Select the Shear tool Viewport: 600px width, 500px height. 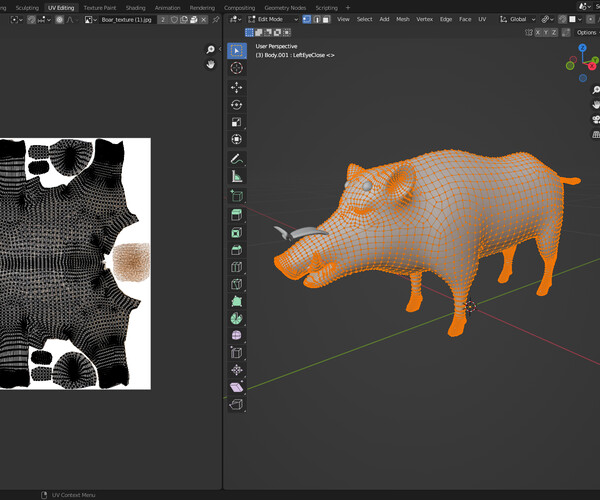point(236,387)
